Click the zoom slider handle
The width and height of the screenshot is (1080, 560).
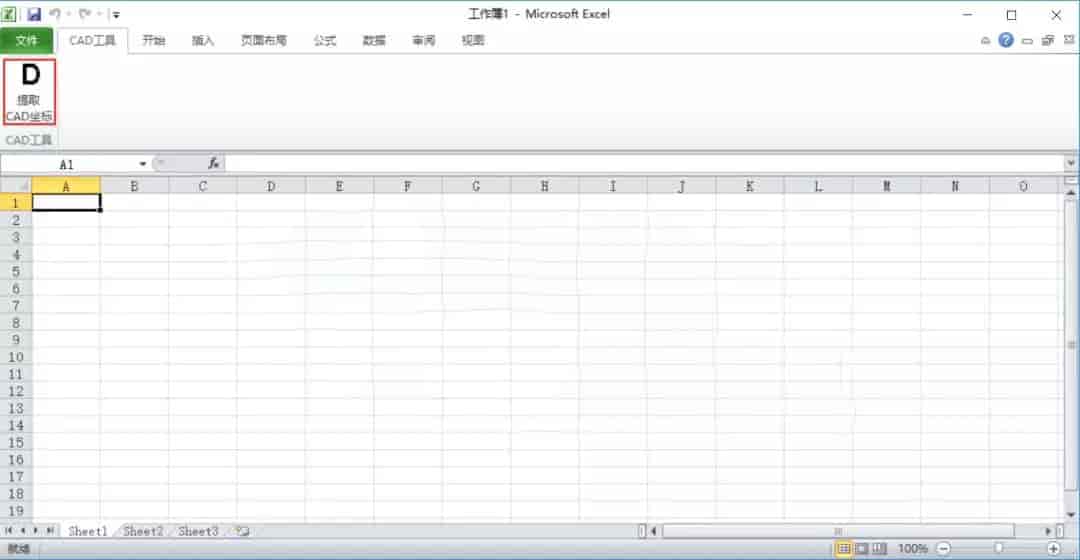(998, 549)
